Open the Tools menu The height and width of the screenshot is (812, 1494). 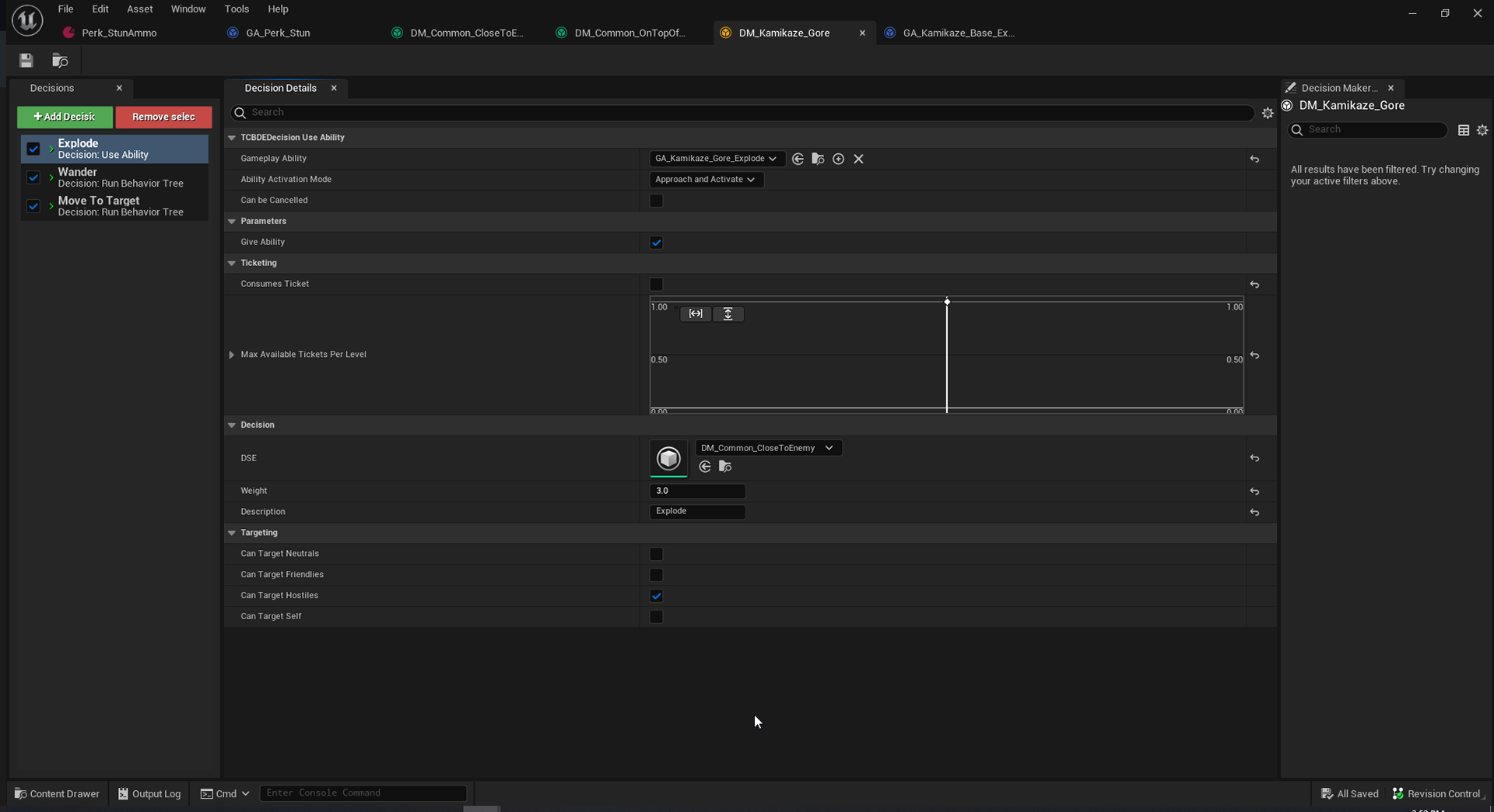tap(237, 9)
